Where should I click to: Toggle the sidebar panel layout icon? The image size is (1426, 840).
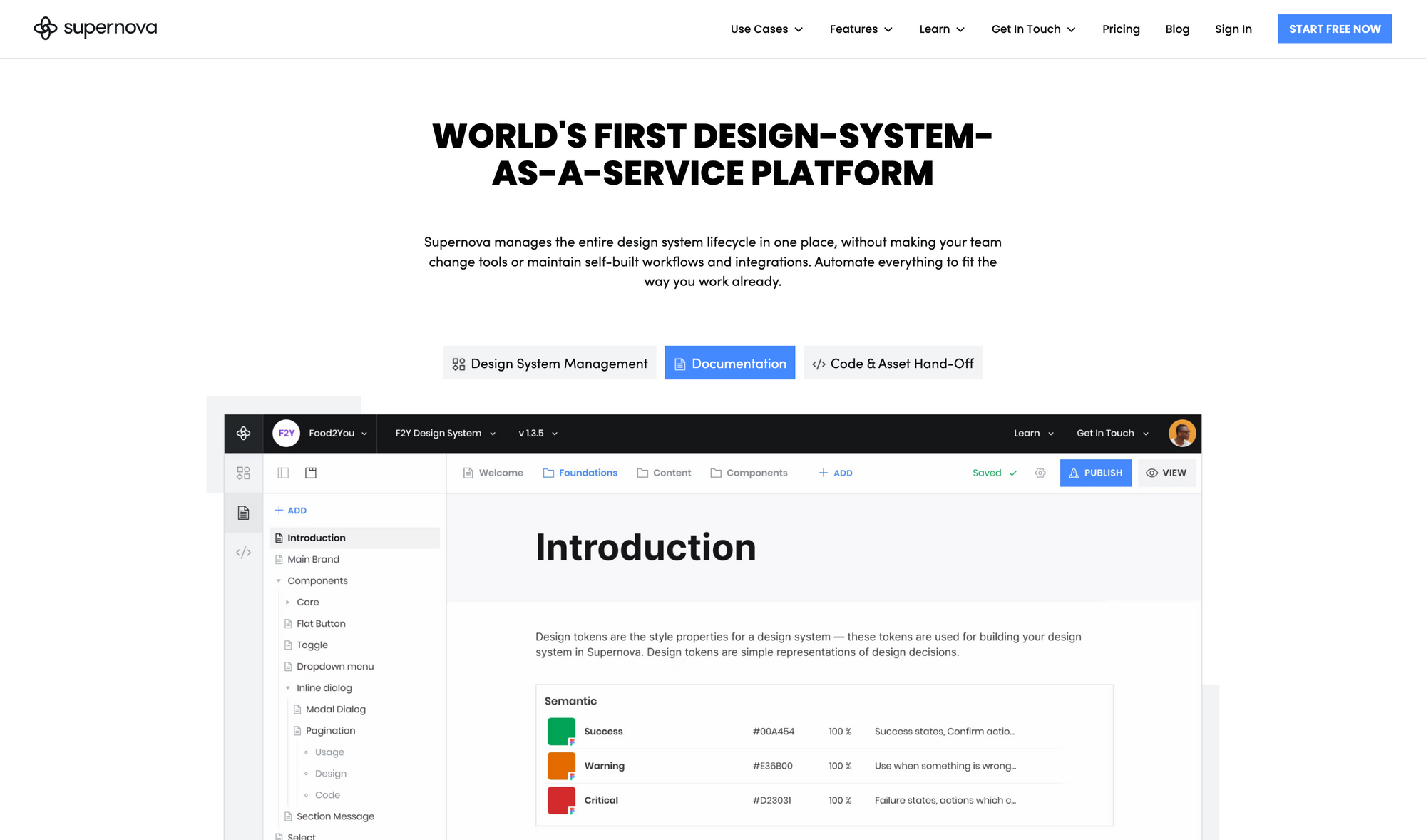click(x=283, y=473)
